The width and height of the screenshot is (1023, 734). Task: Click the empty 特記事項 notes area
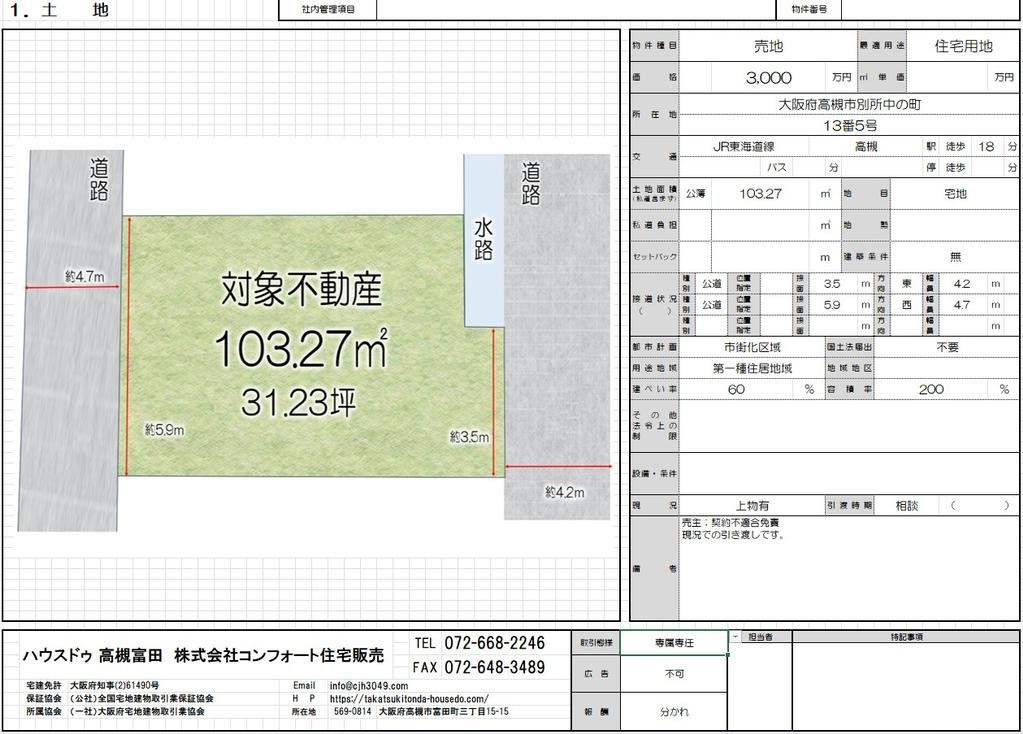[x=906, y=686]
